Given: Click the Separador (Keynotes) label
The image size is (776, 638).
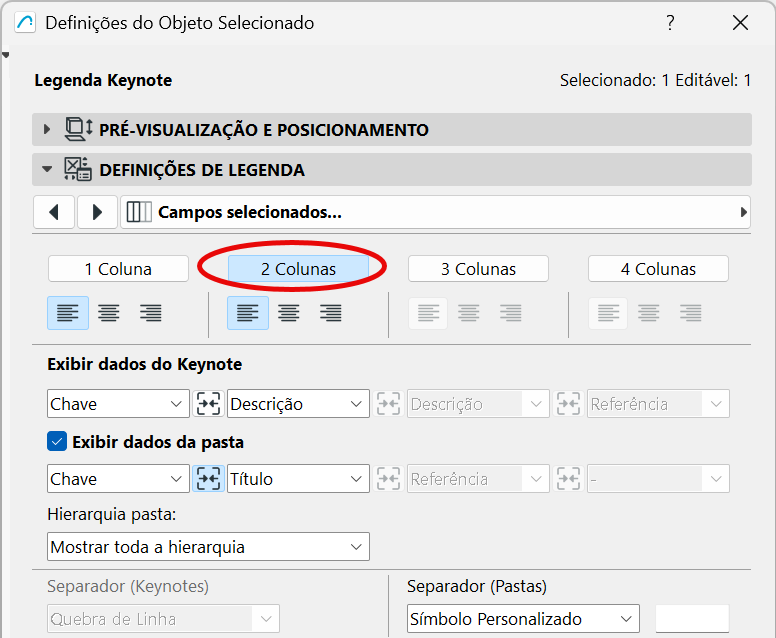Looking at the screenshot, I should [128, 587].
